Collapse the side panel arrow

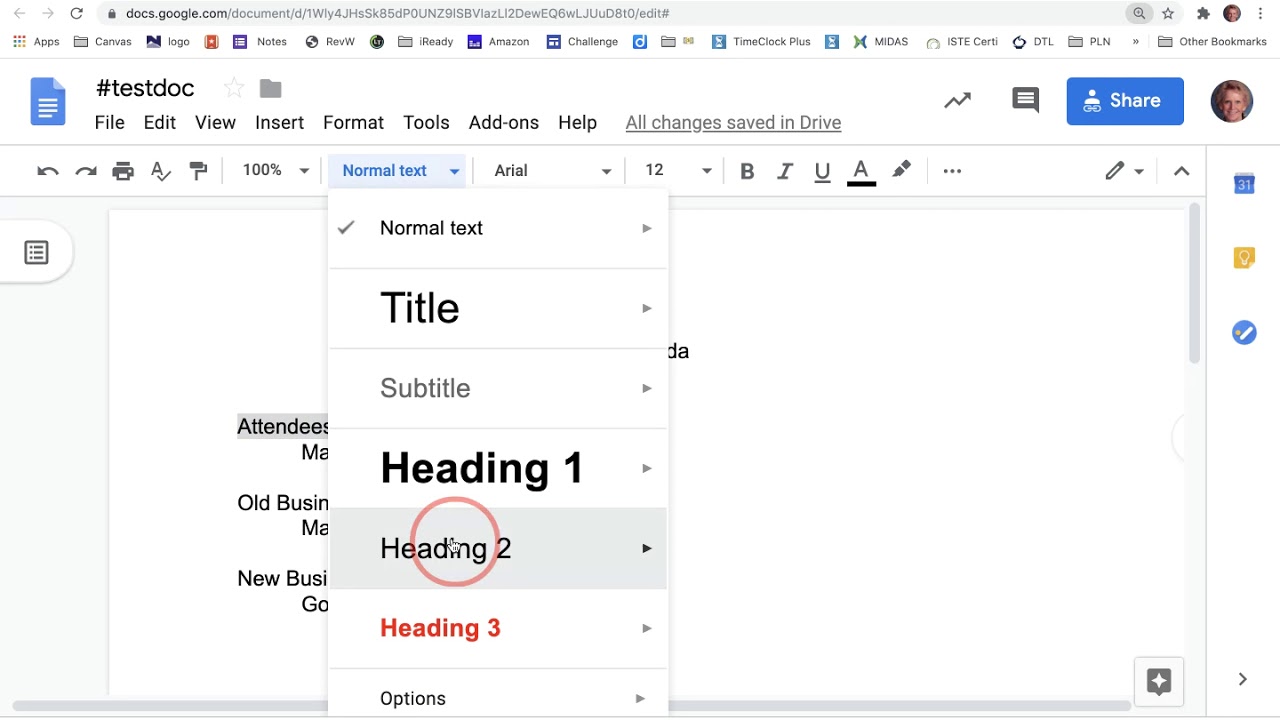pyautogui.click(x=1243, y=679)
